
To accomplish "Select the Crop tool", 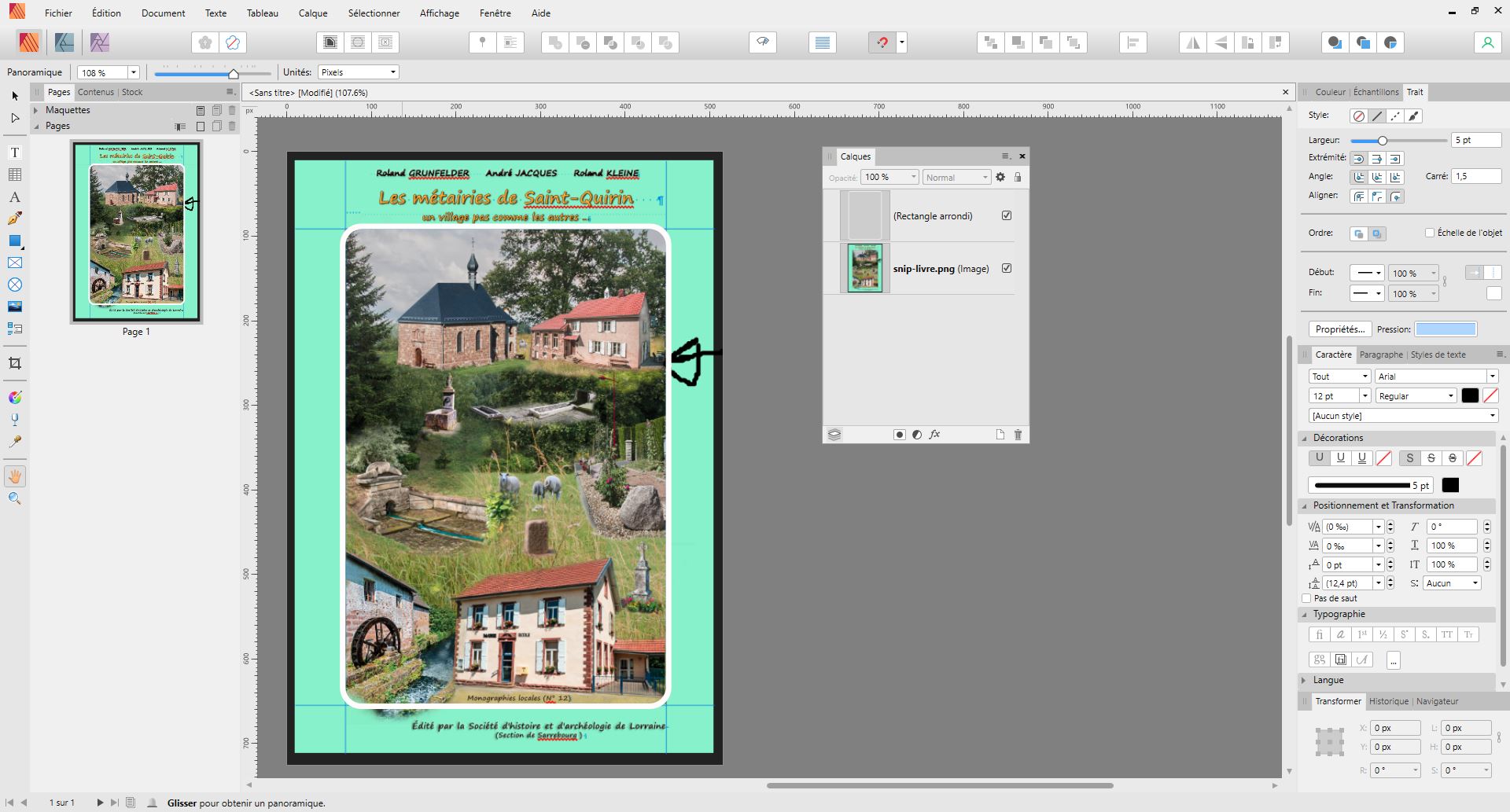I will 15,363.
